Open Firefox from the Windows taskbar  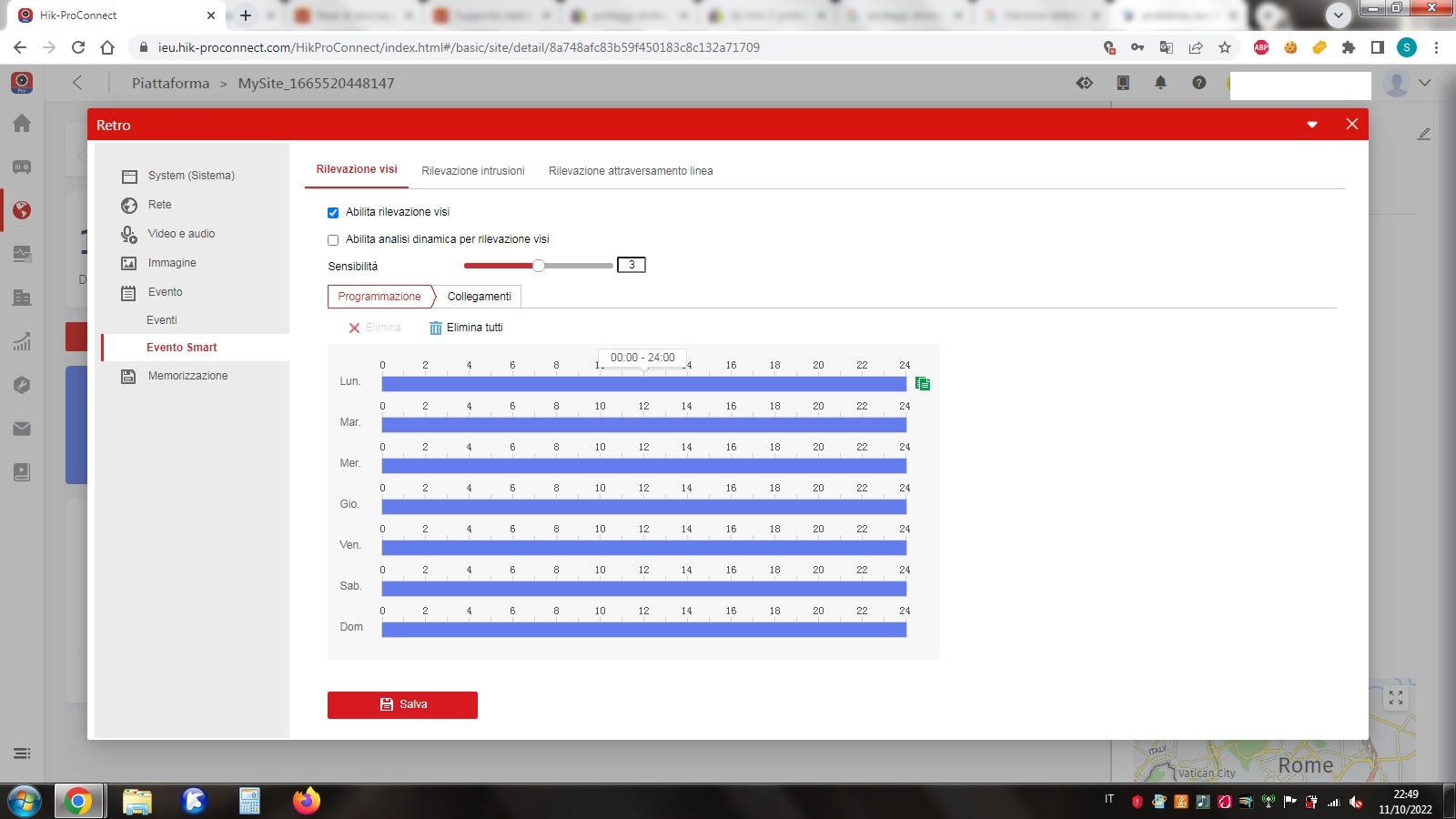tap(307, 801)
